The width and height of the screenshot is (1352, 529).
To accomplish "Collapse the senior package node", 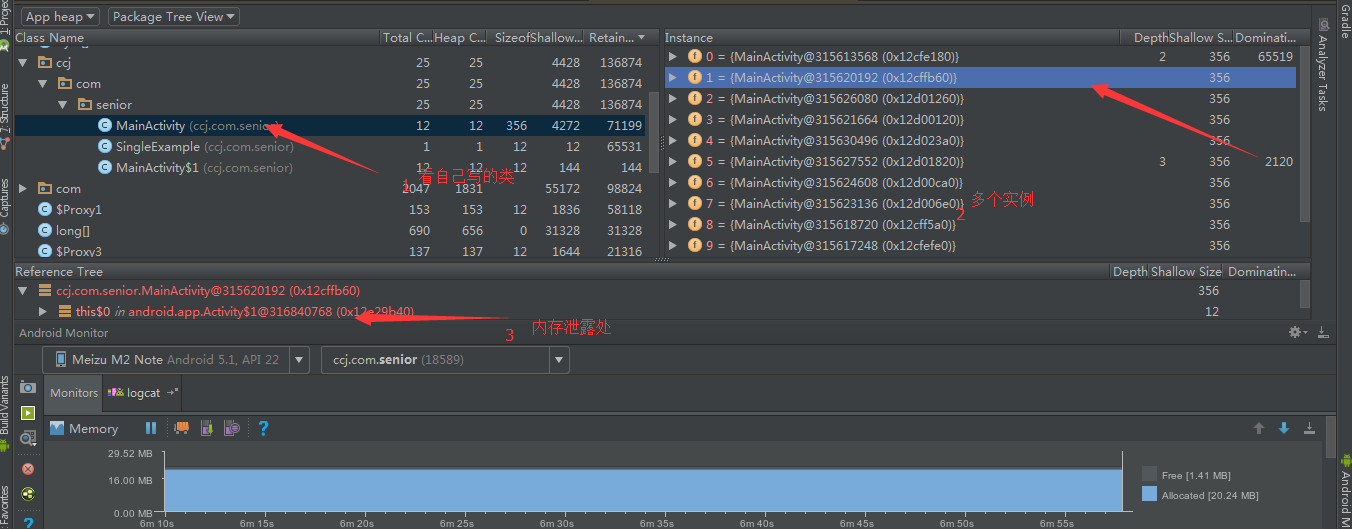I will 62,104.
